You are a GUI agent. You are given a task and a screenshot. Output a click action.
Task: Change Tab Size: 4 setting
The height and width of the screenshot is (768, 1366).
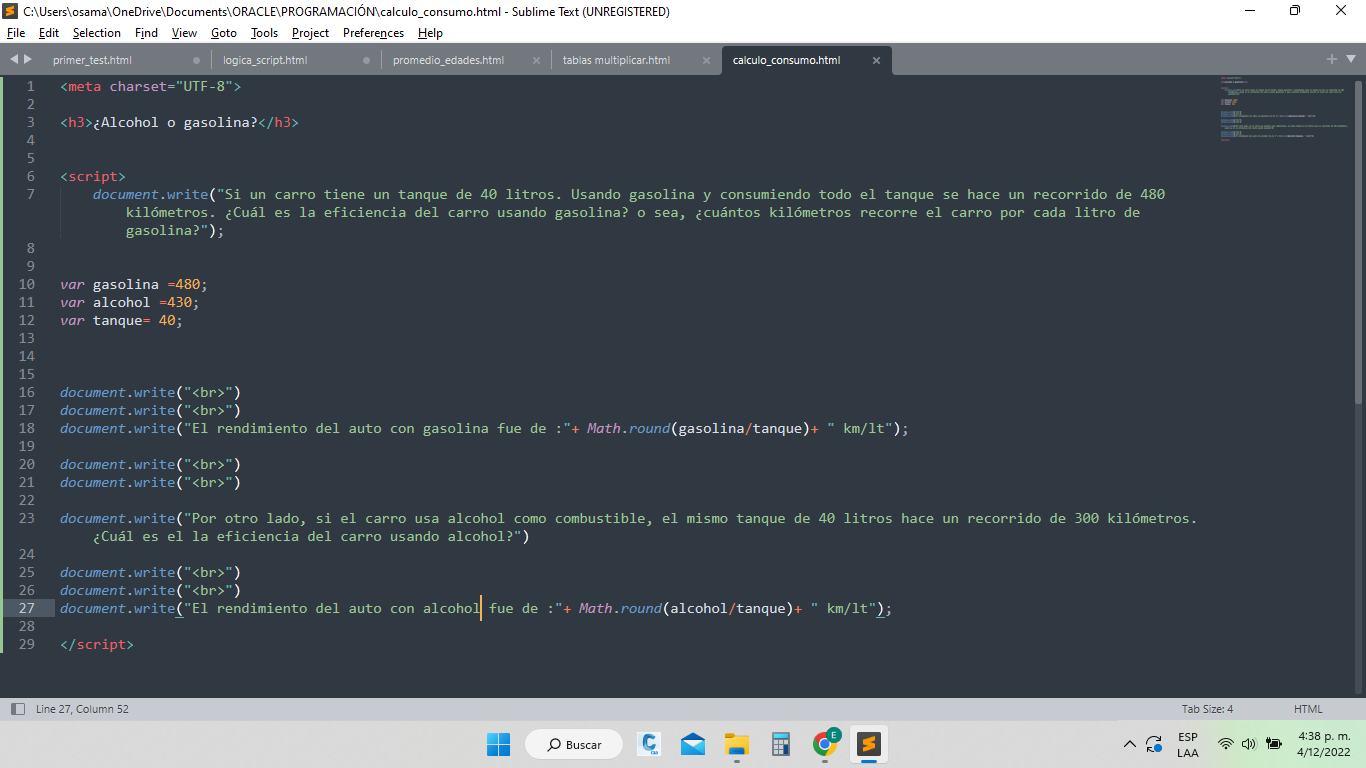(1207, 709)
